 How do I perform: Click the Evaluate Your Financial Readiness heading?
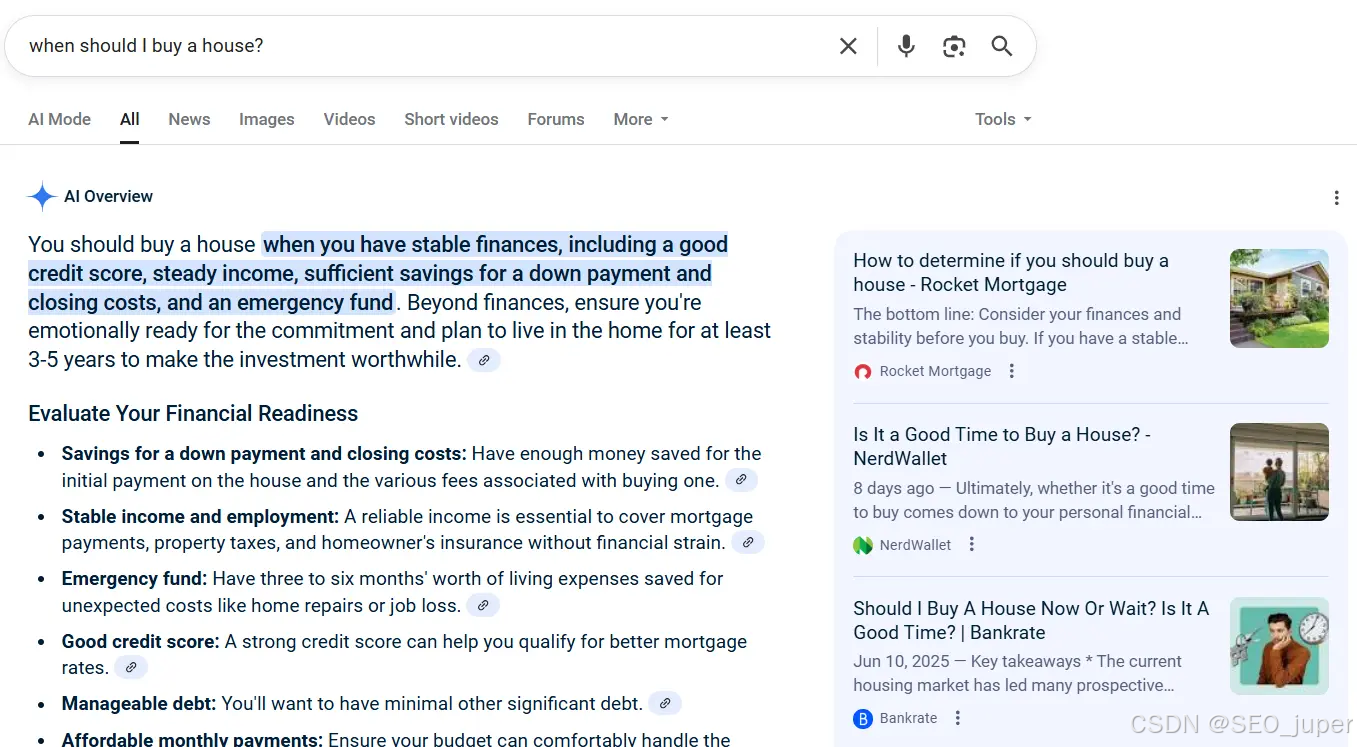coord(193,414)
